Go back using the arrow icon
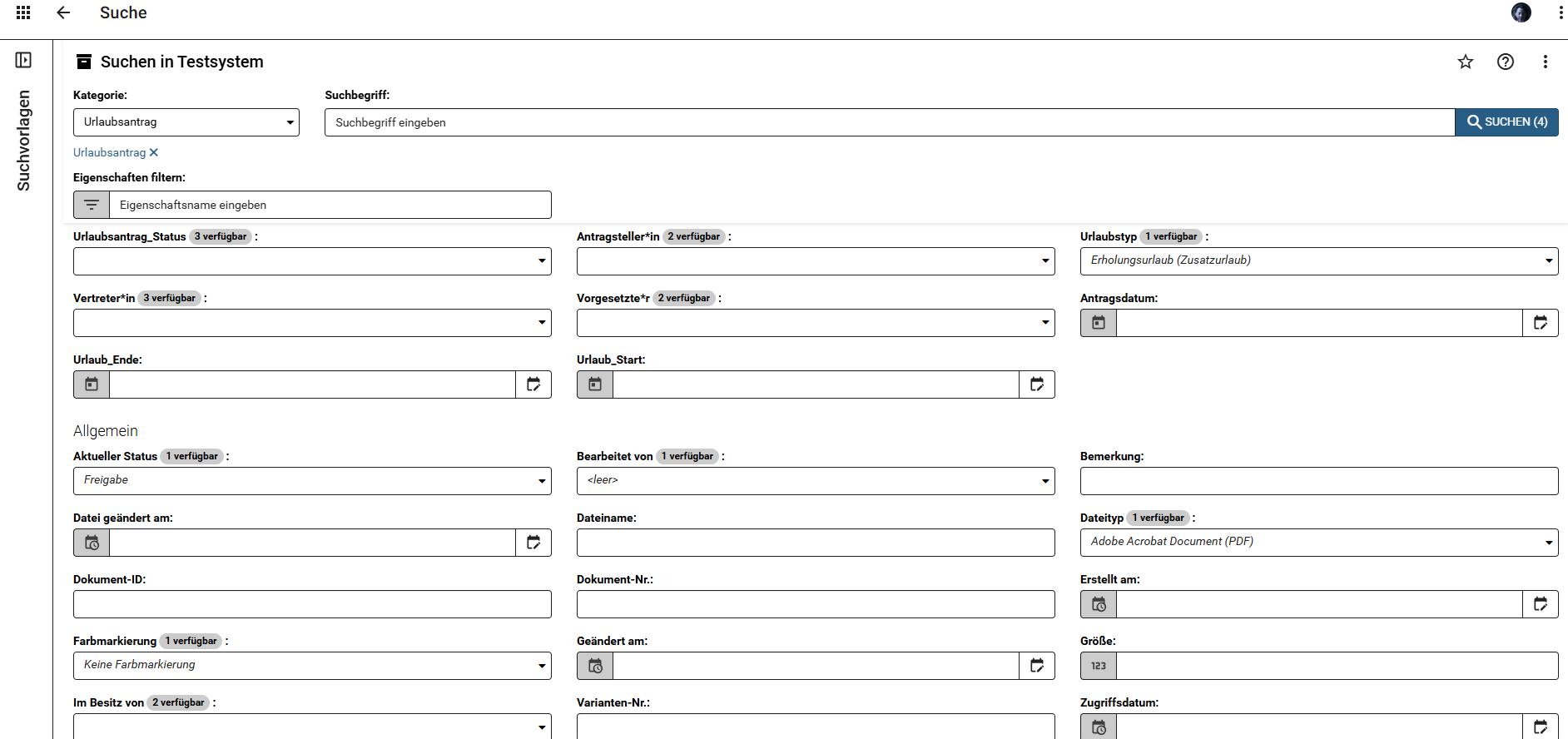1568x739 pixels. (x=63, y=12)
